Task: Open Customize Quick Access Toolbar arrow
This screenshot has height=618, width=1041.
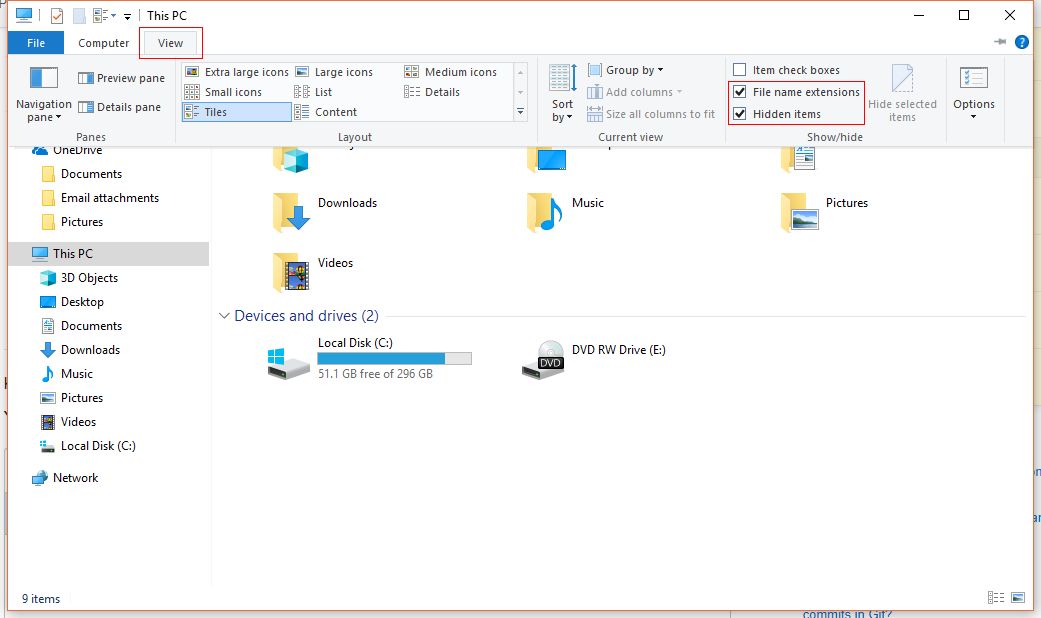Action: click(x=127, y=16)
